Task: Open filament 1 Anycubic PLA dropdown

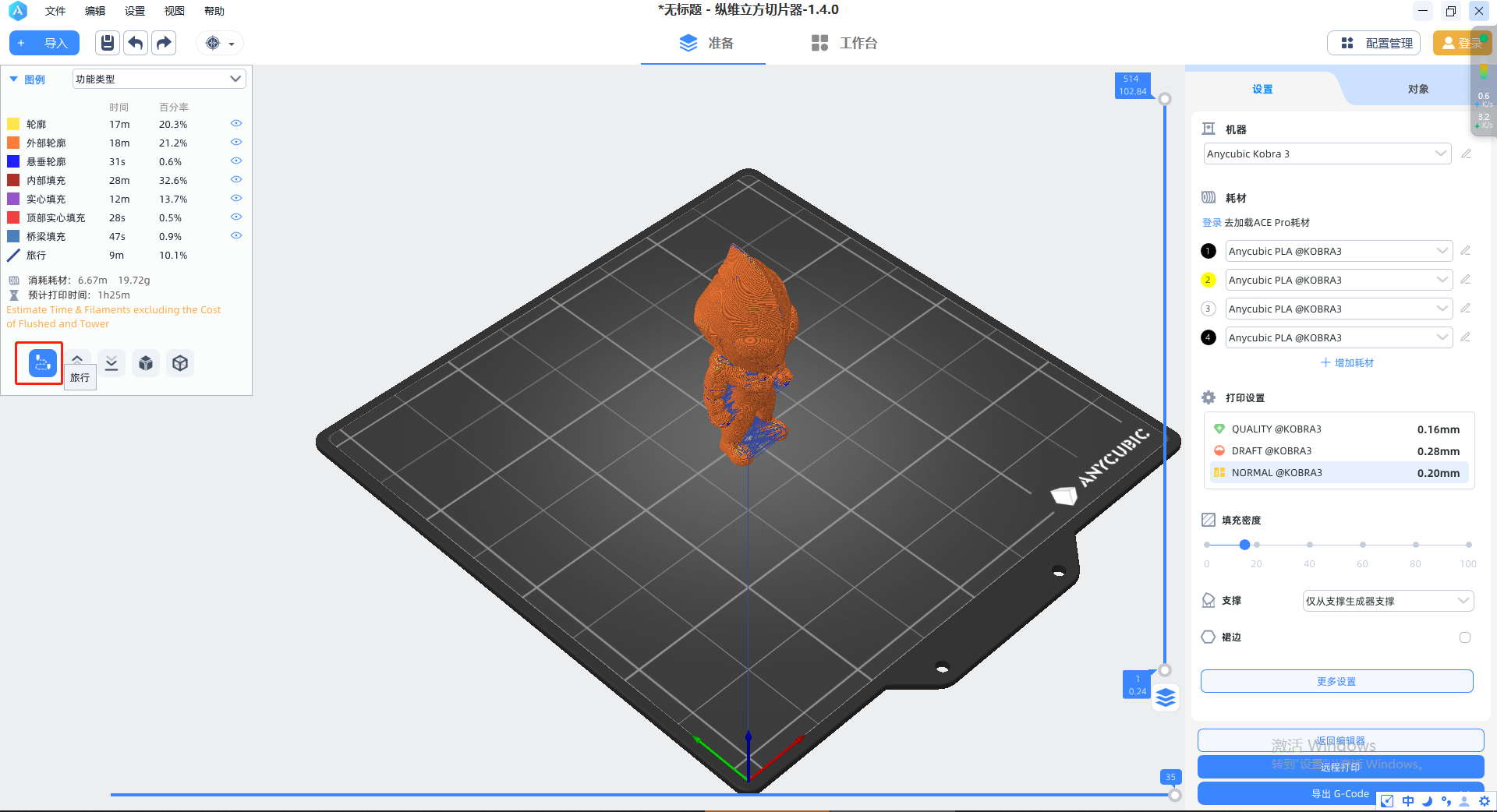Action: pos(1339,251)
